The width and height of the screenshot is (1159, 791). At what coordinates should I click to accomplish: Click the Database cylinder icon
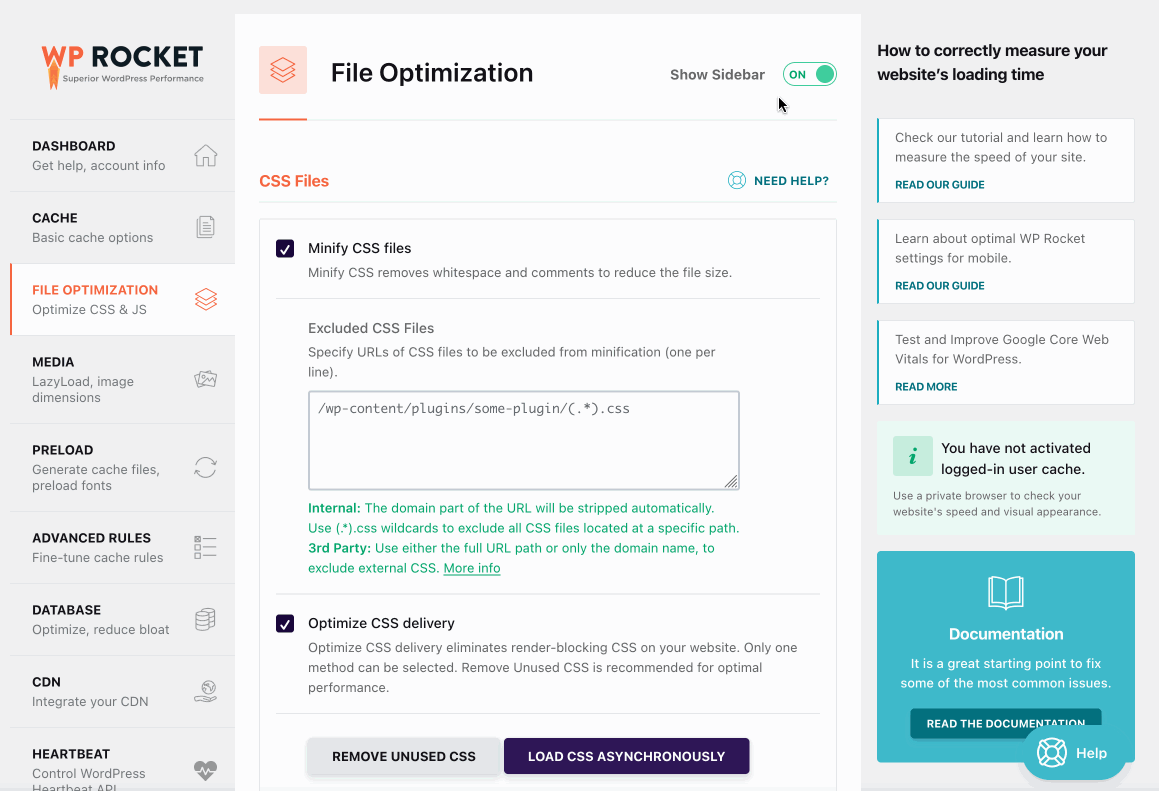[205, 619]
